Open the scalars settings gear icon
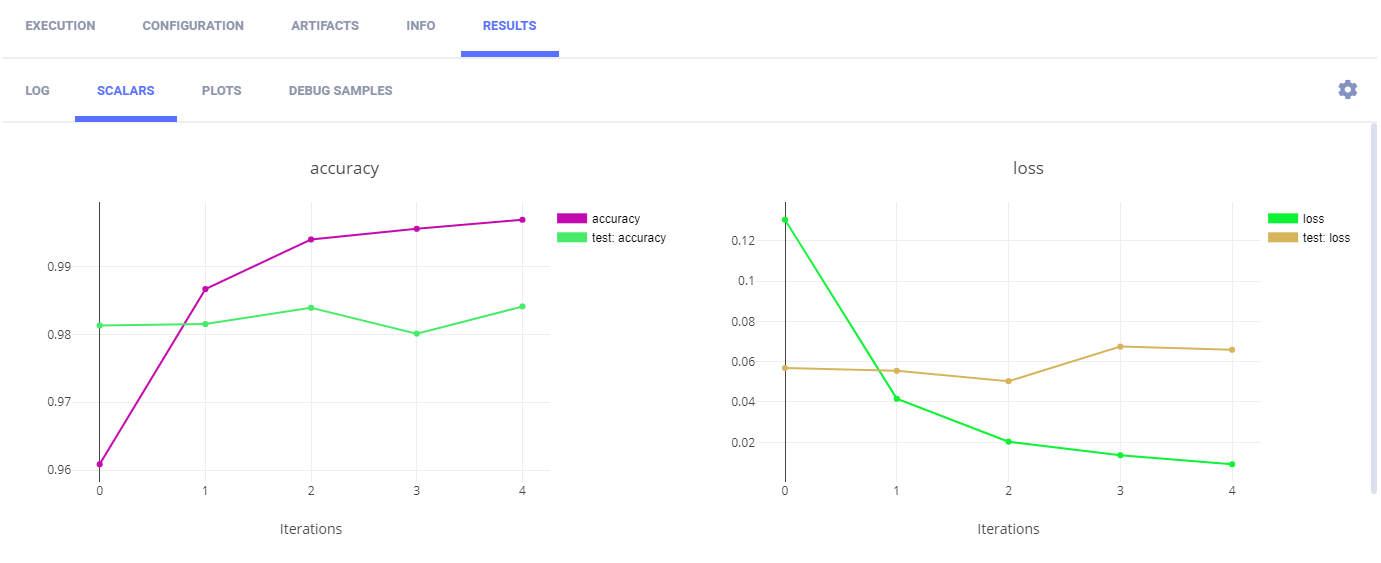The width and height of the screenshot is (1381, 563). pos(1347,90)
